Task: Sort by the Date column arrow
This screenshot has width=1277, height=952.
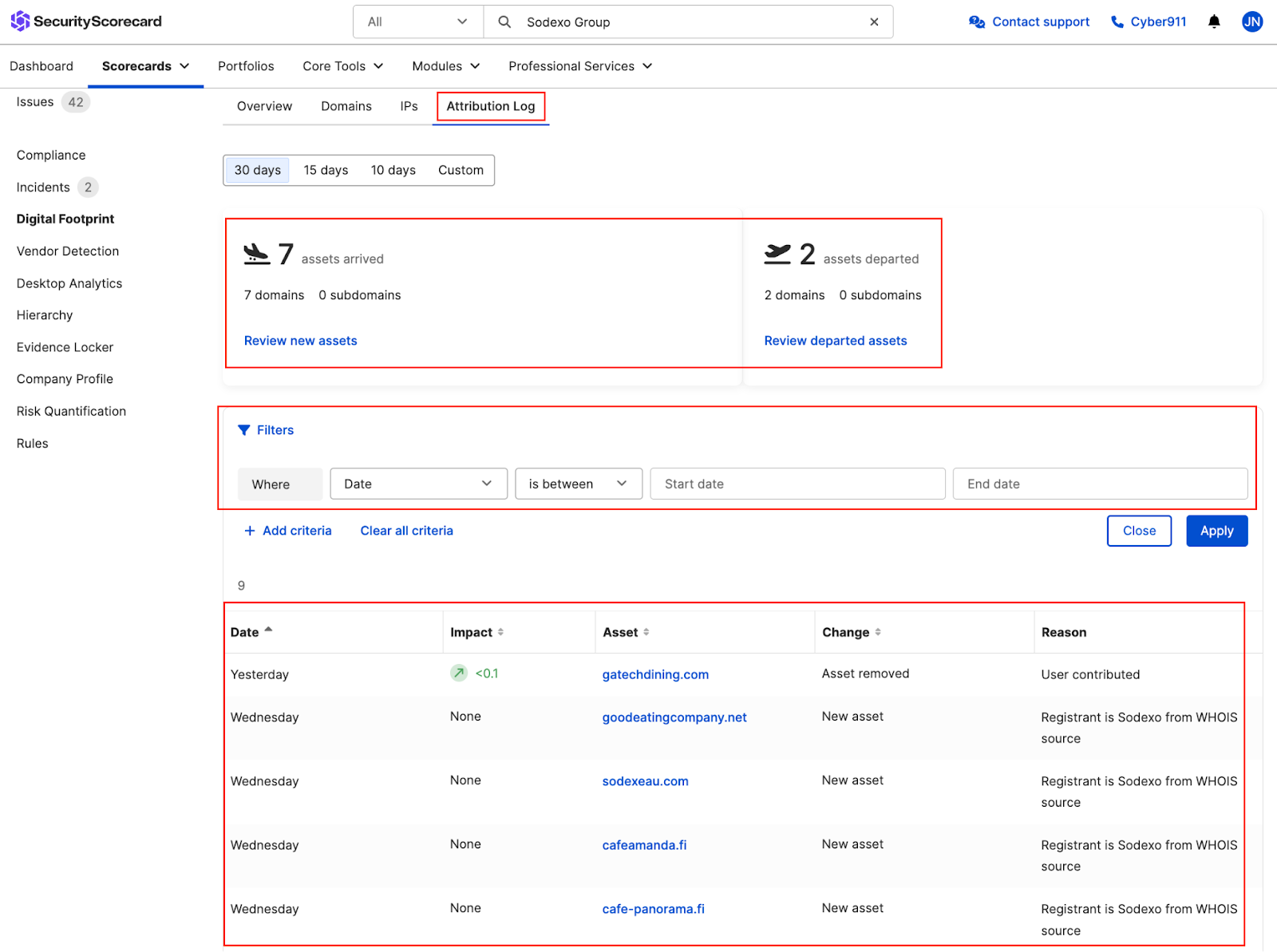Action: (x=268, y=630)
